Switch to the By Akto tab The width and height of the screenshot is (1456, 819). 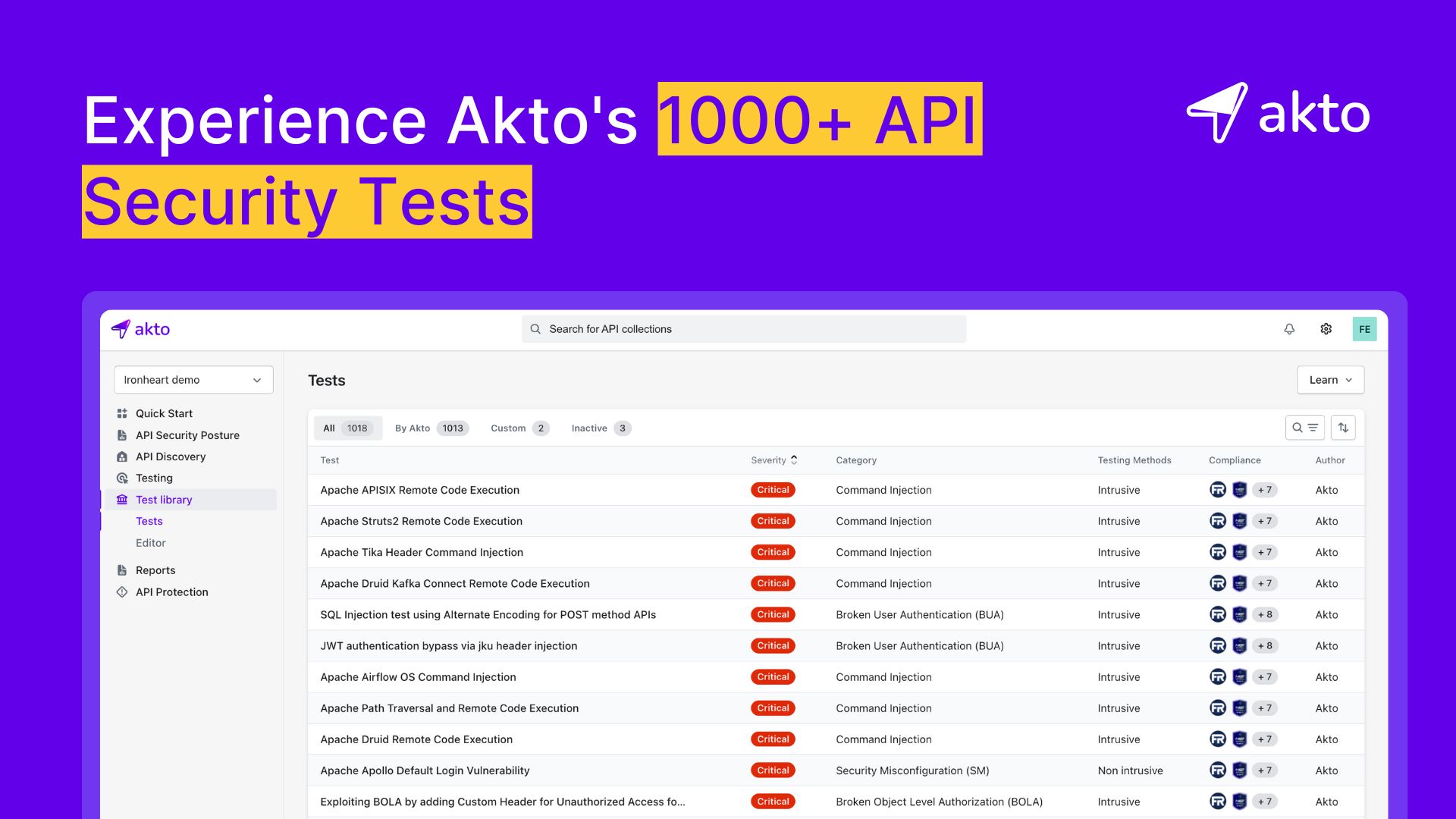point(431,428)
